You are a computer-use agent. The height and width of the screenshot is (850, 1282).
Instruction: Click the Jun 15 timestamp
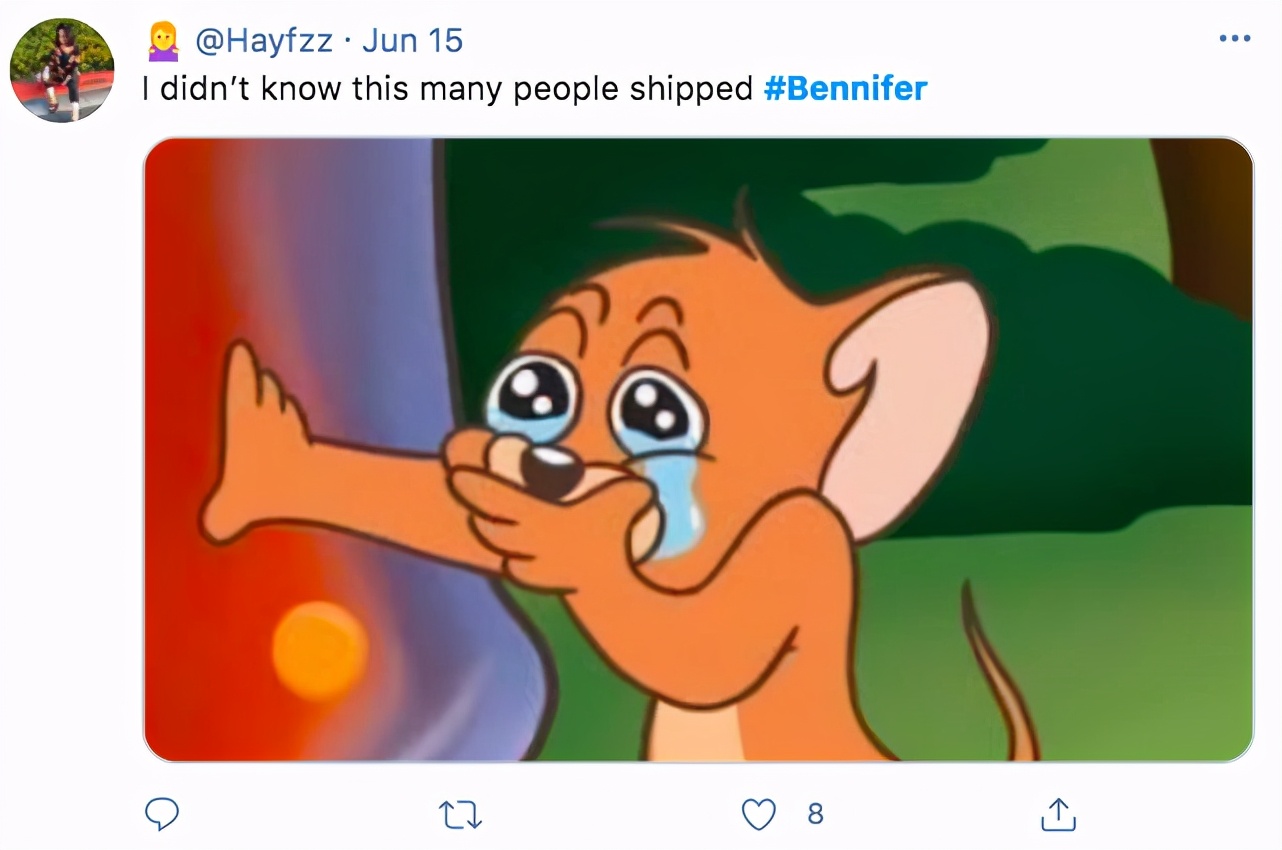[412, 41]
